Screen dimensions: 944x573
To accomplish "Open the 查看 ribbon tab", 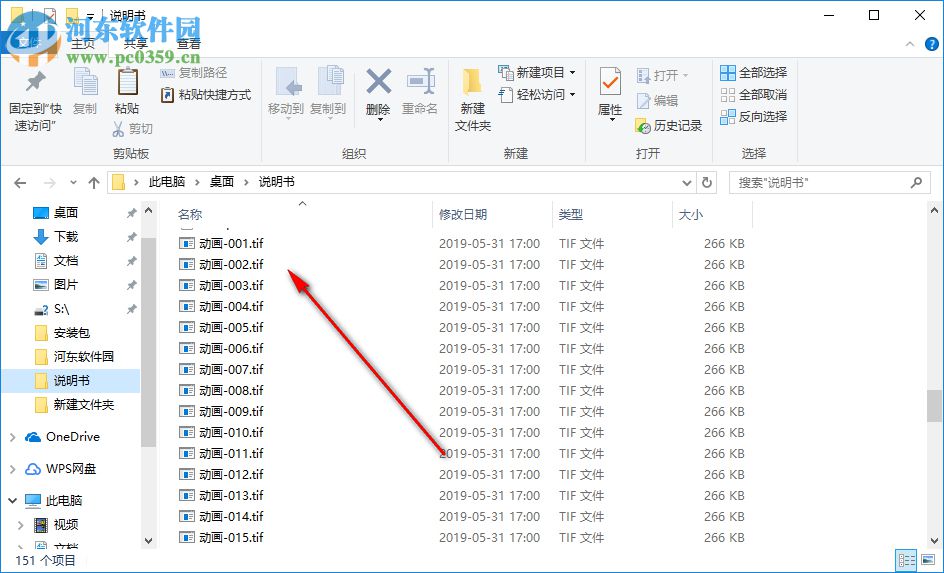I will [188, 44].
